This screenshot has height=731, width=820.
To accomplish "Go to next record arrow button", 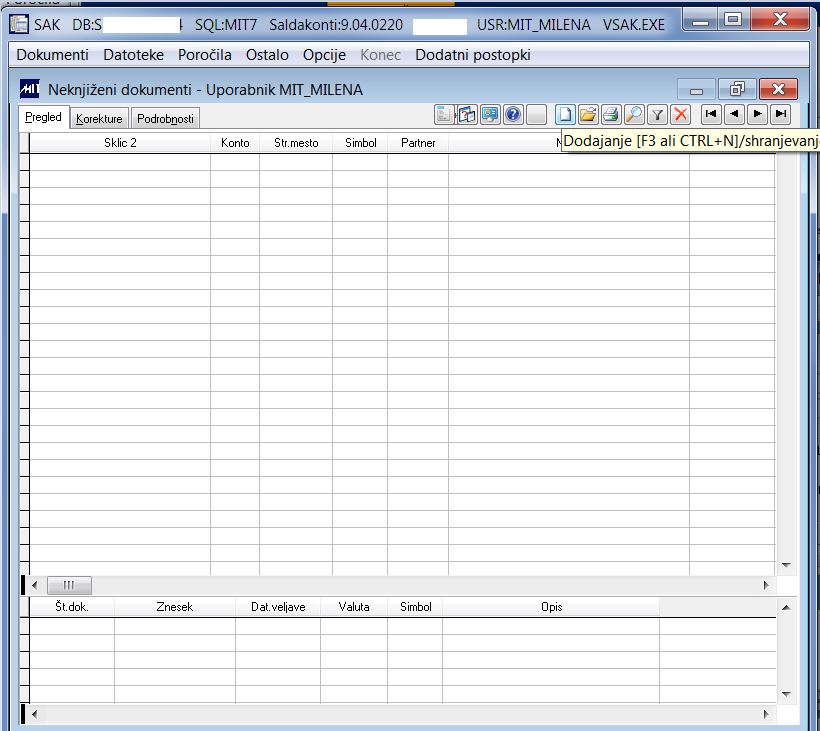I will click(x=757, y=115).
